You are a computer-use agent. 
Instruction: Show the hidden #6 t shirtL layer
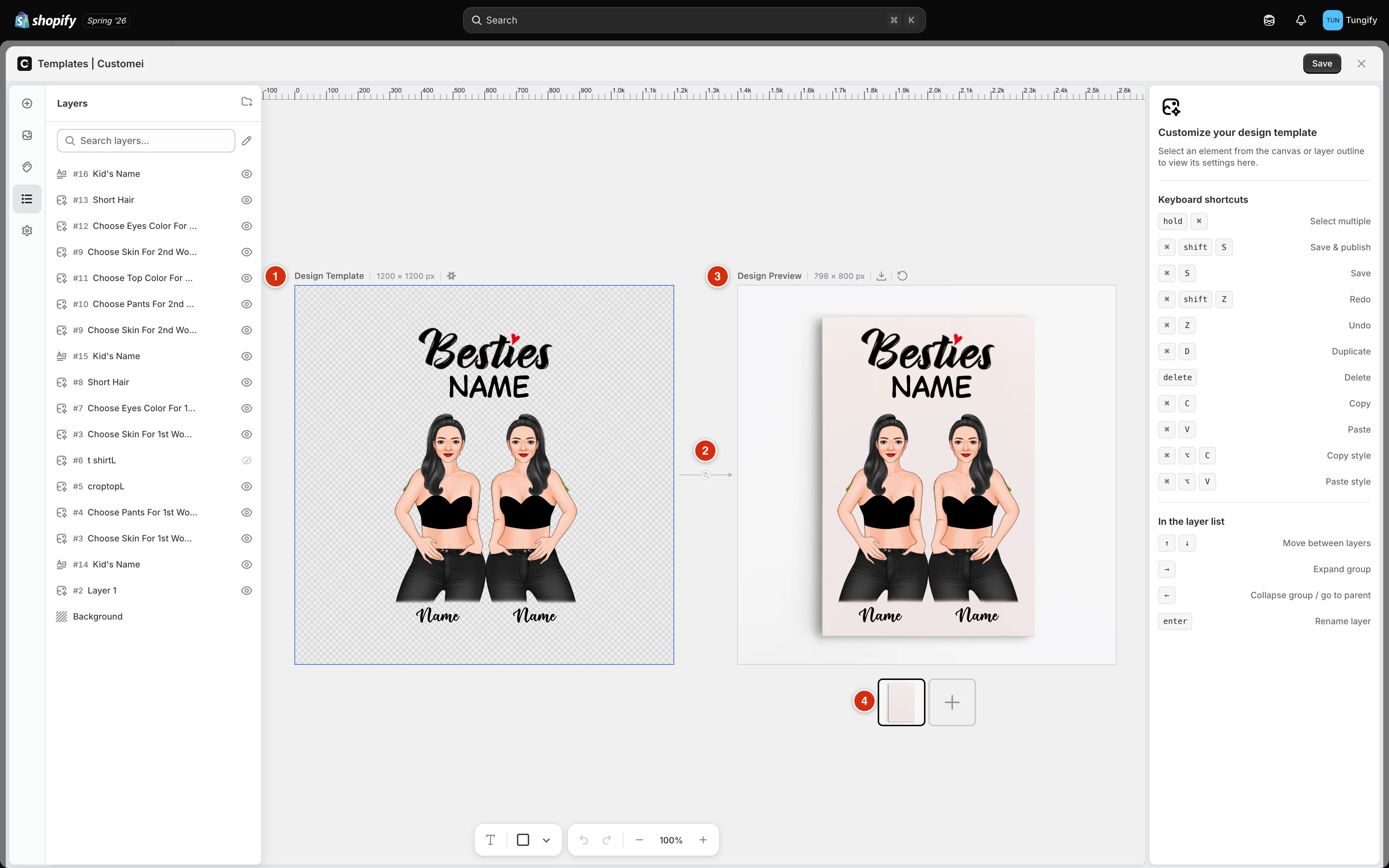tap(247, 460)
